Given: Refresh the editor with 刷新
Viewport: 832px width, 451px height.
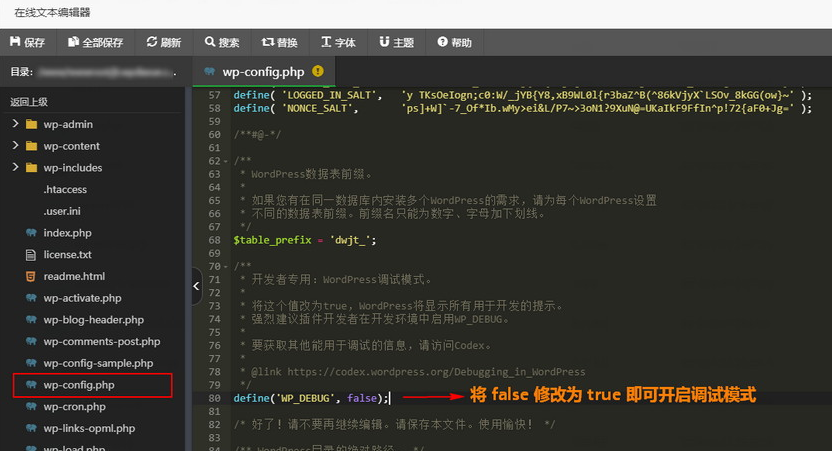Looking at the screenshot, I should point(164,42).
